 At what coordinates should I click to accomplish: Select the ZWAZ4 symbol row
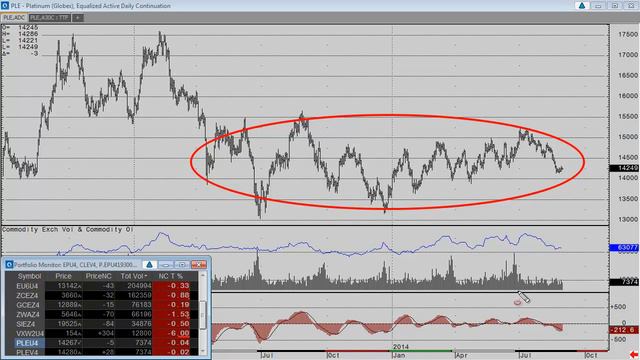pyautogui.click(x=28, y=314)
